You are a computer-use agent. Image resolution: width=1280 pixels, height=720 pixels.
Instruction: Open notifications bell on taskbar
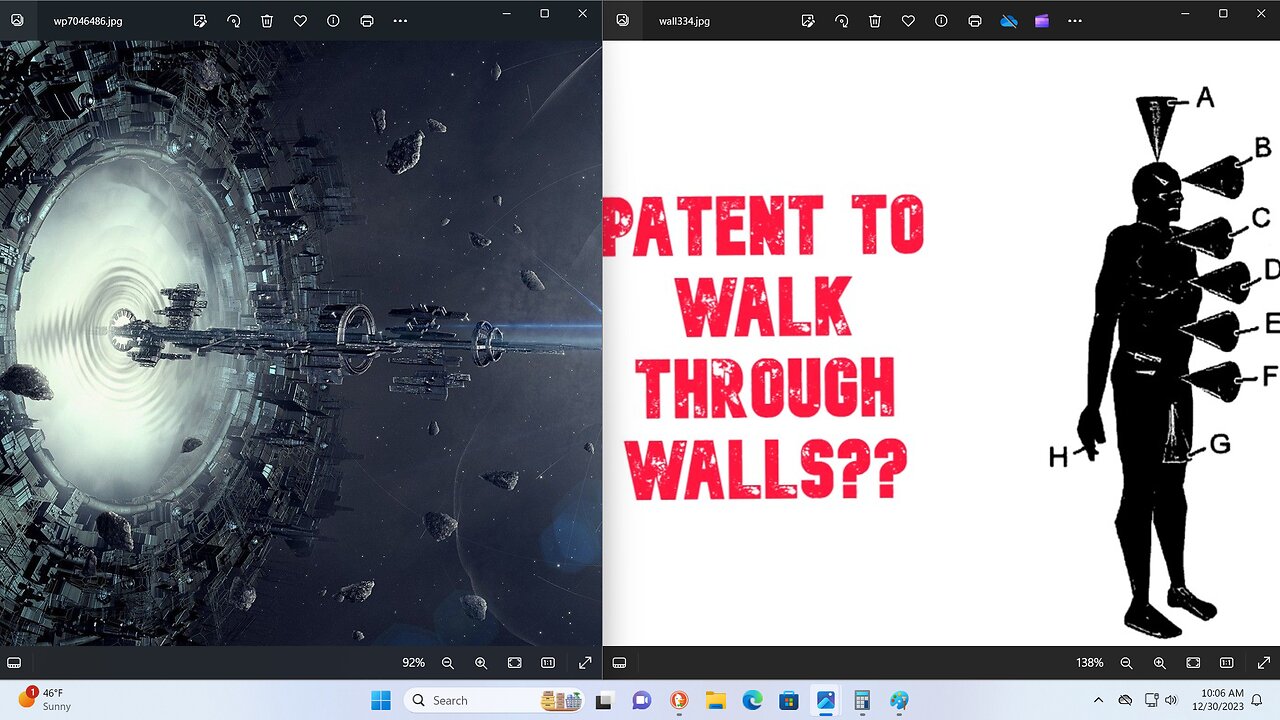pyautogui.click(x=1257, y=700)
